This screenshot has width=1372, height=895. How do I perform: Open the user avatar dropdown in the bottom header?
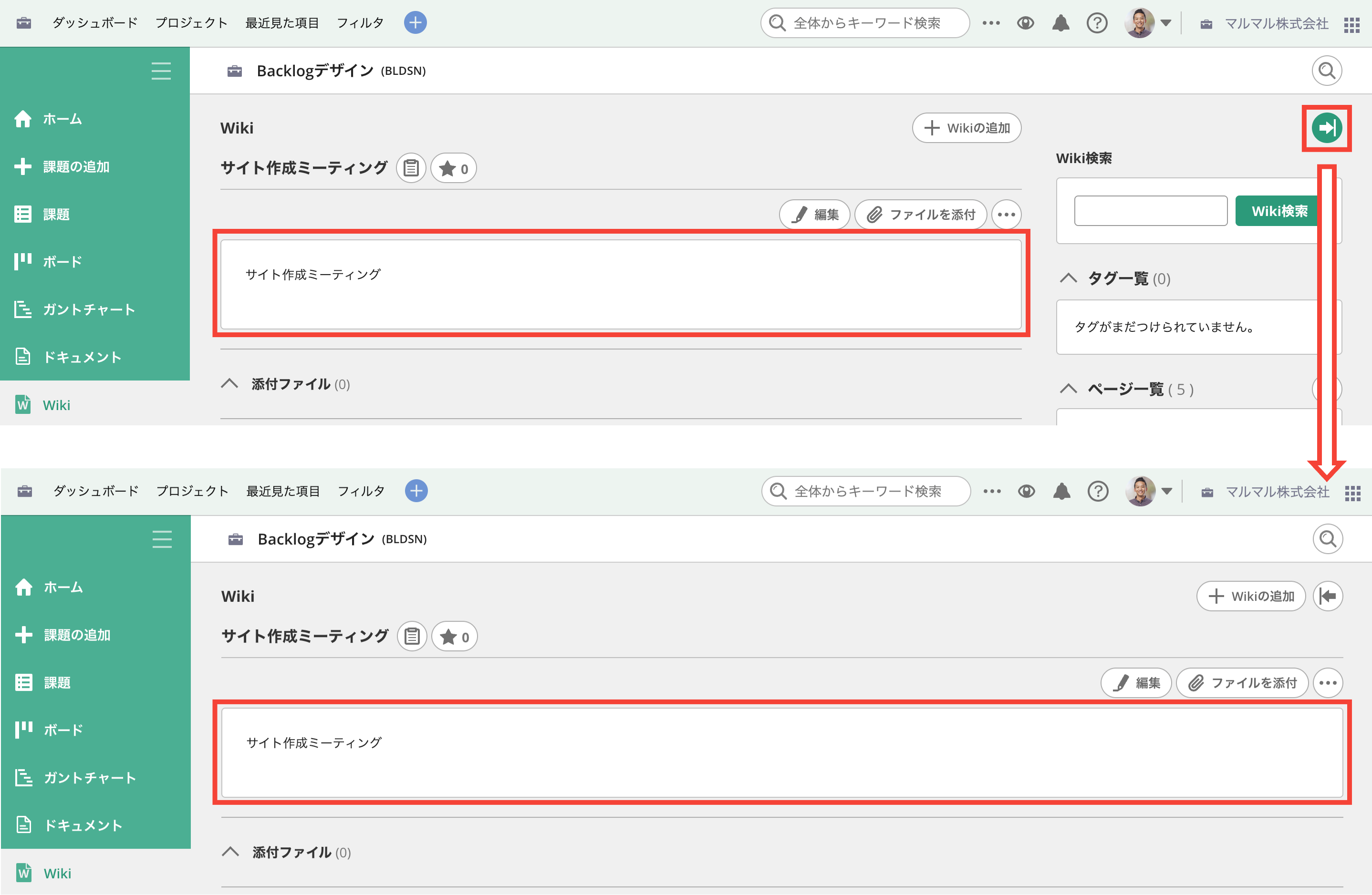1149,491
